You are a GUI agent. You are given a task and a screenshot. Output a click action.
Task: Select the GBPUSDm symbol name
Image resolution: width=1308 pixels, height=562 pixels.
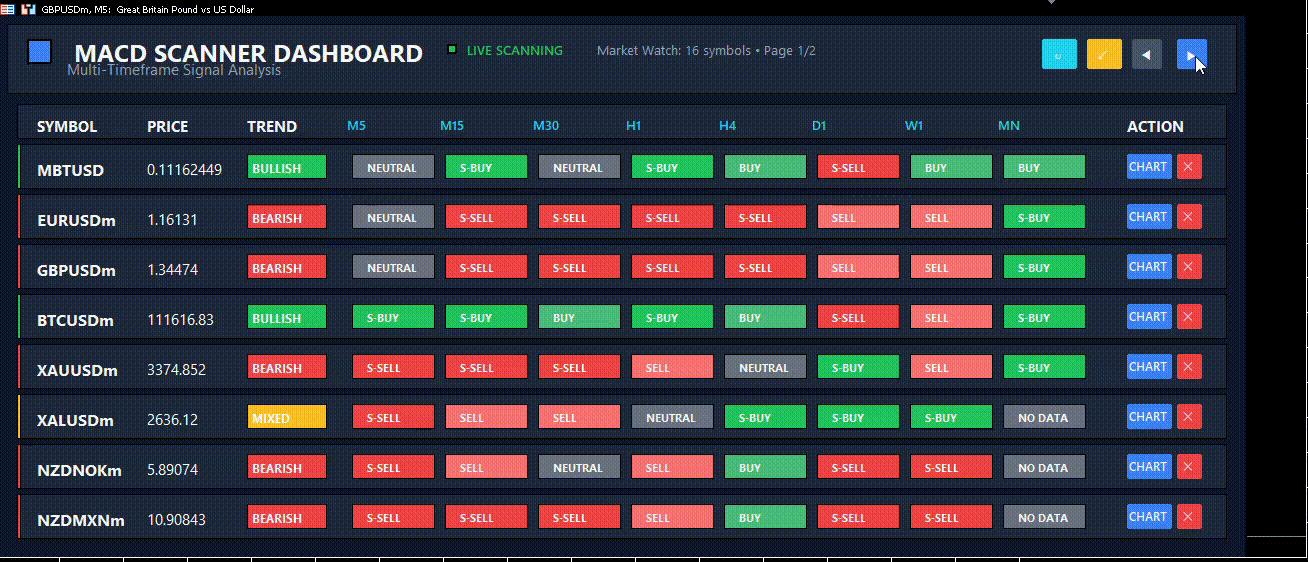(x=77, y=270)
